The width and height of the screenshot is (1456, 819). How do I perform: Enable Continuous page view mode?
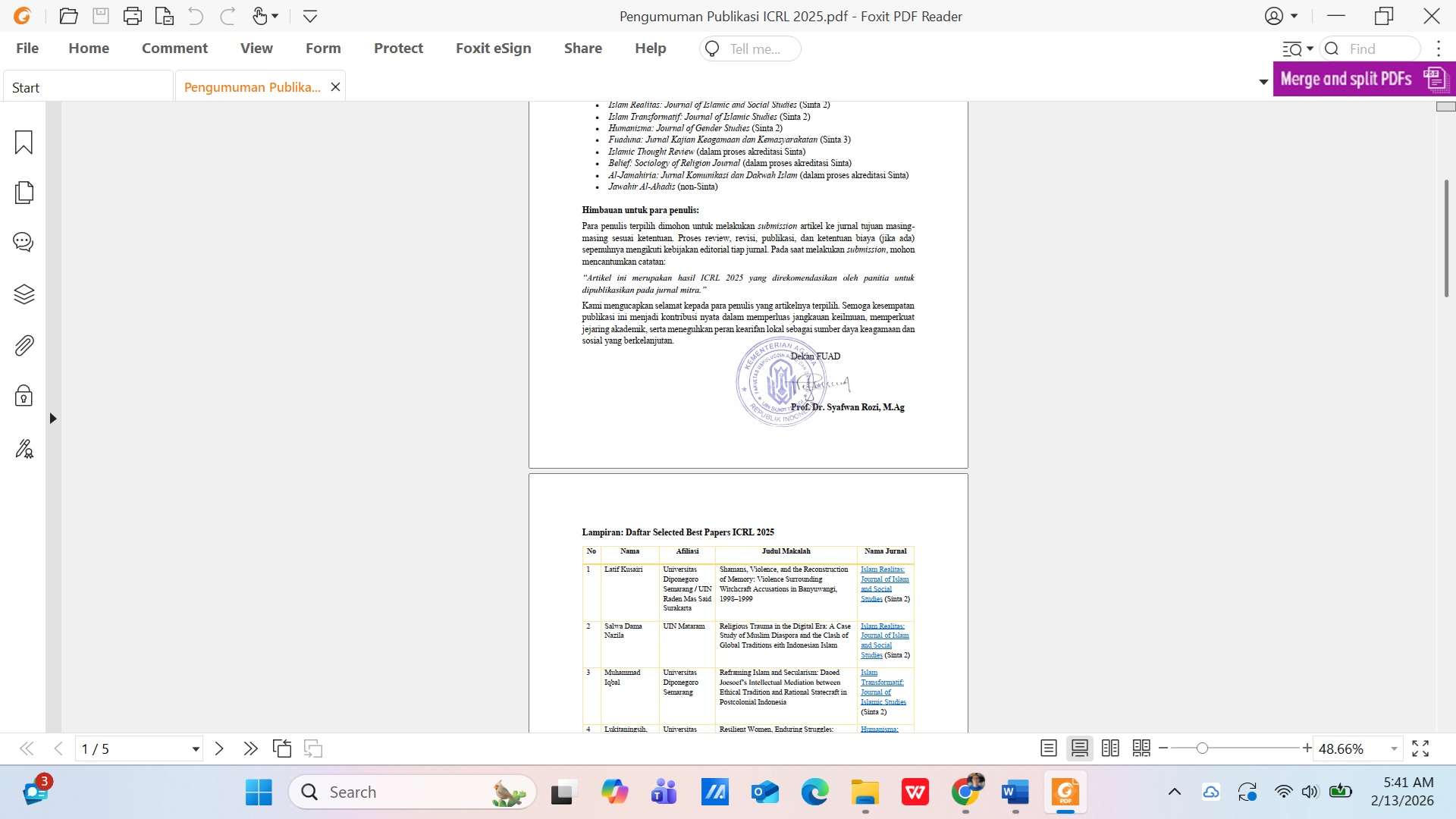[x=1079, y=748]
